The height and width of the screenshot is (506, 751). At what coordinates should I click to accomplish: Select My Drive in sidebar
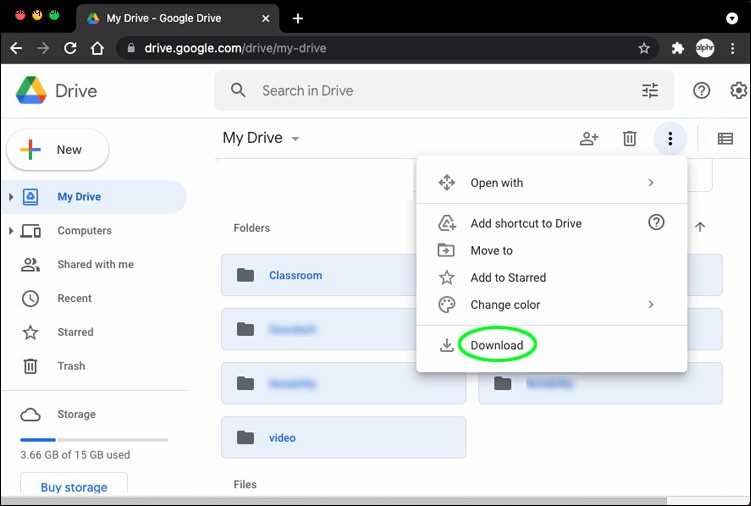[94, 196]
